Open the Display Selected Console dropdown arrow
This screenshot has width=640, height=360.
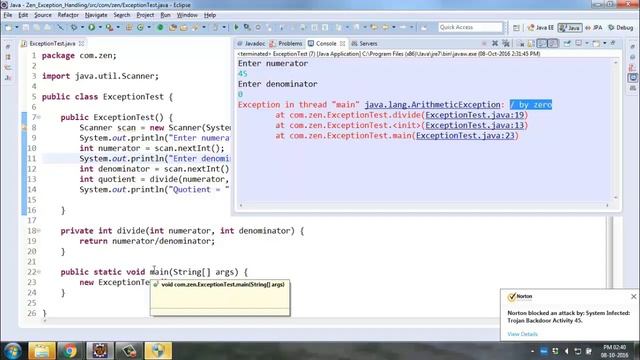tap(587, 43)
